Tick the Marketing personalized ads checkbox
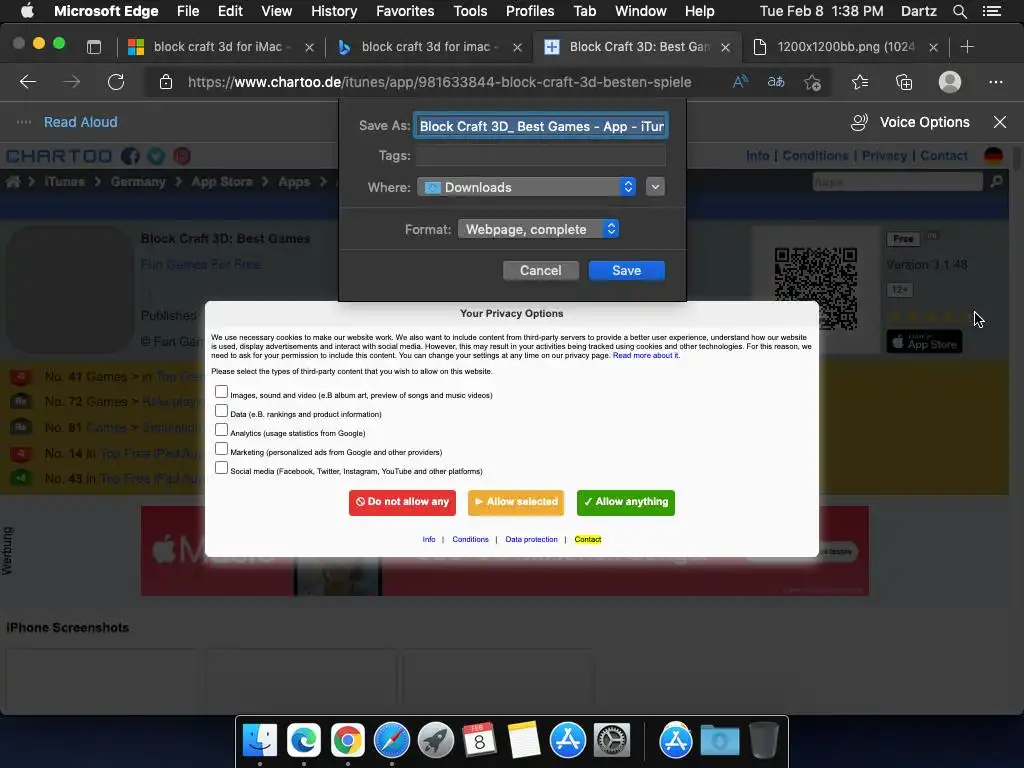Image resolution: width=1024 pixels, height=768 pixels. click(221, 449)
